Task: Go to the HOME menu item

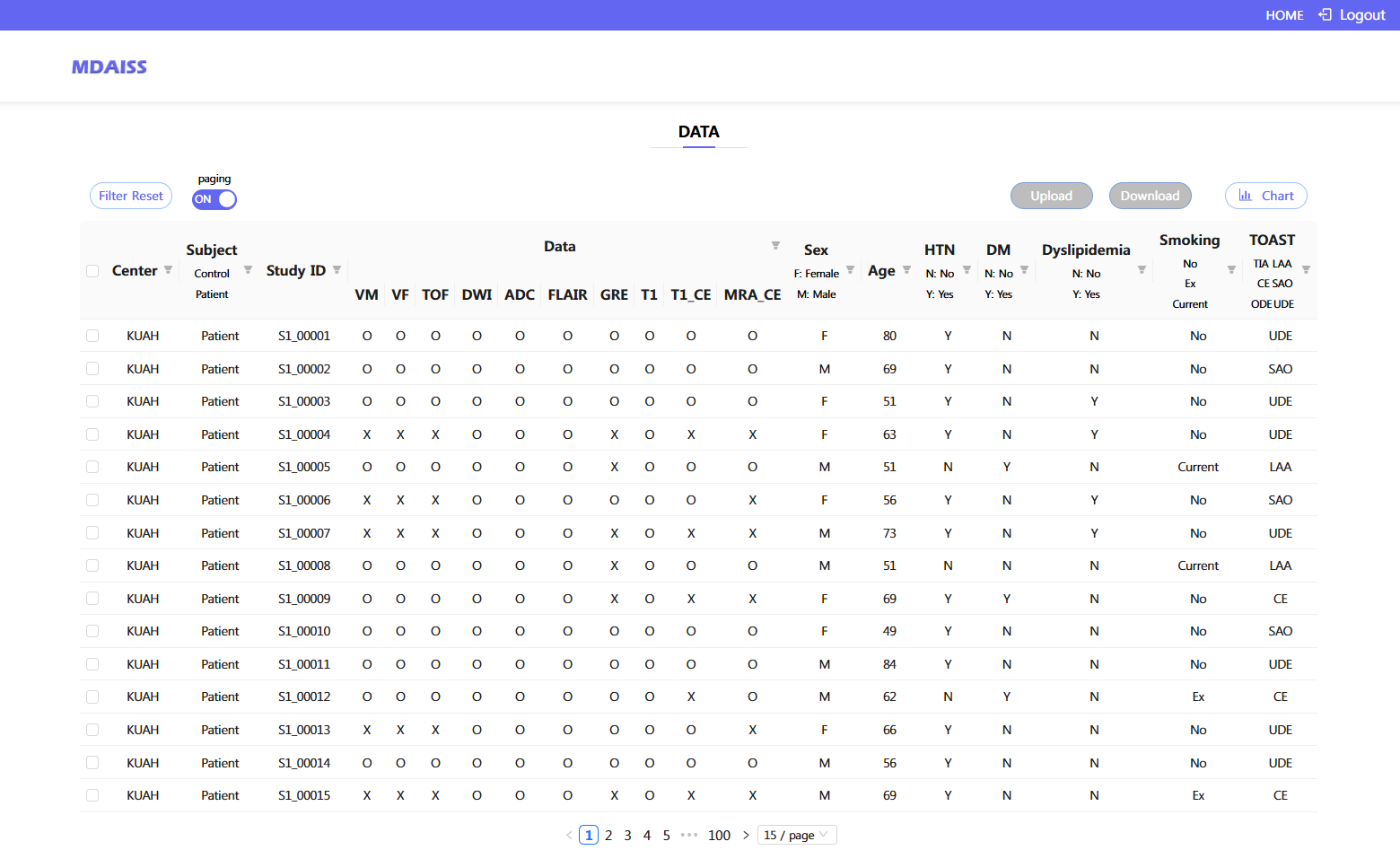Action: coord(1284,15)
